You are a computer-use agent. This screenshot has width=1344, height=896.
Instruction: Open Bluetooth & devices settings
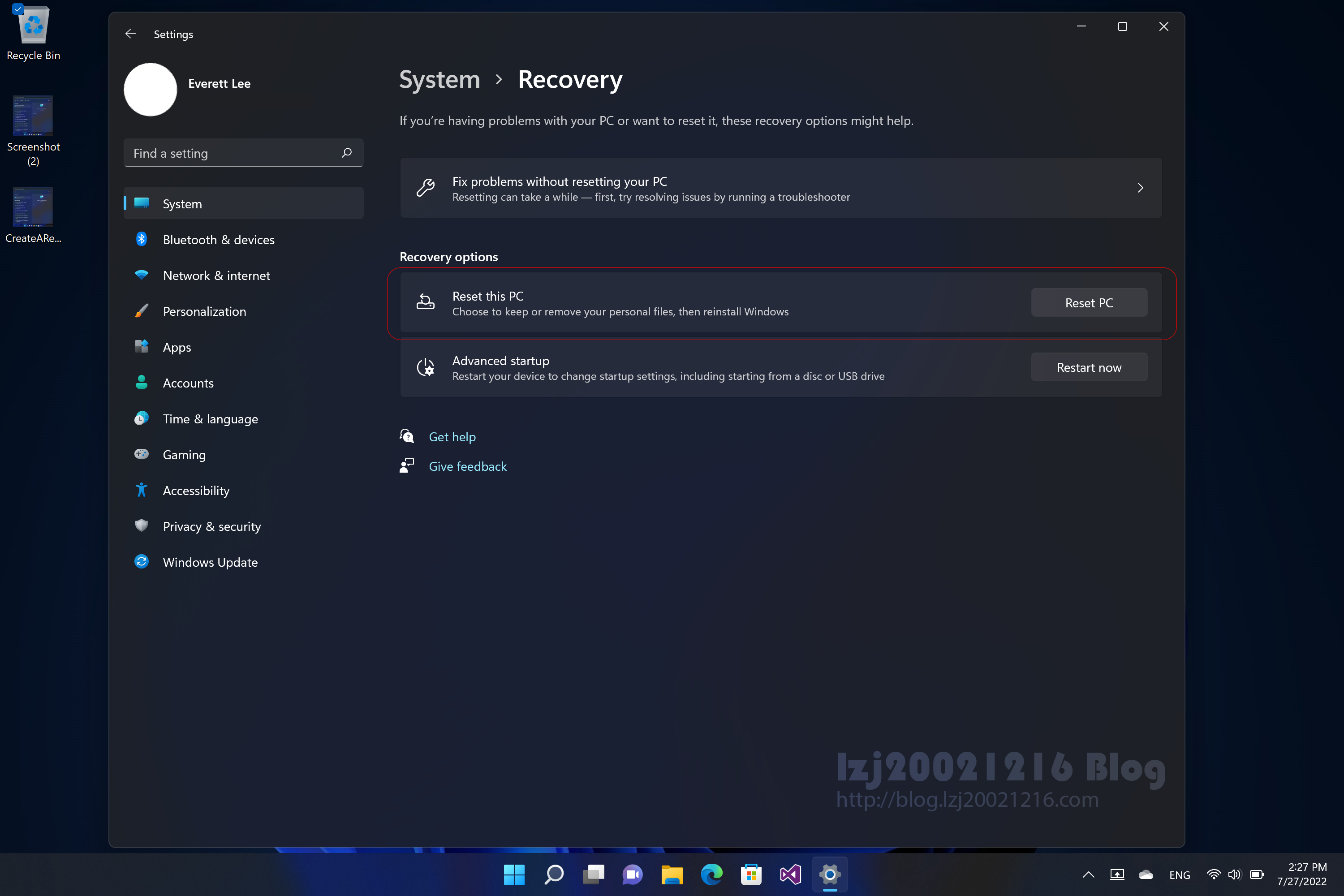point(218,239)
